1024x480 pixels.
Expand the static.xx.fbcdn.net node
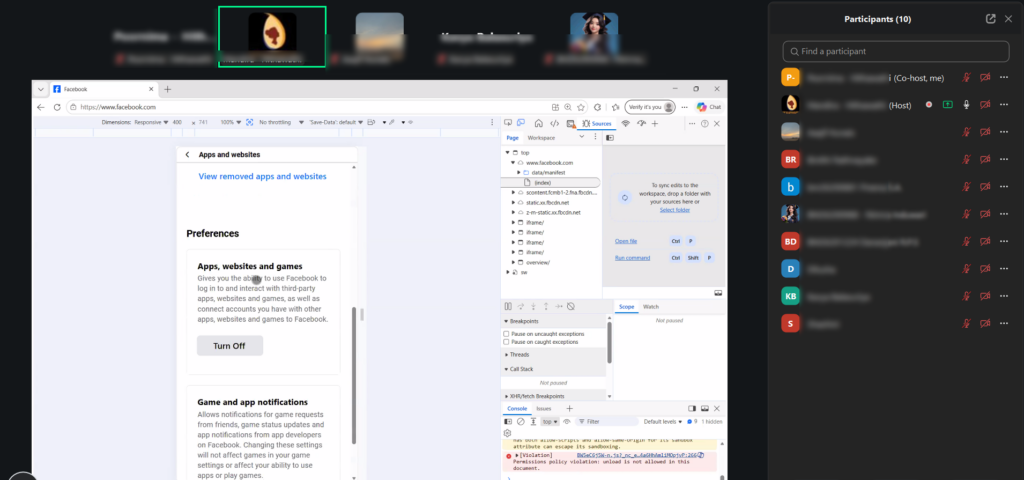click(513, 202)
